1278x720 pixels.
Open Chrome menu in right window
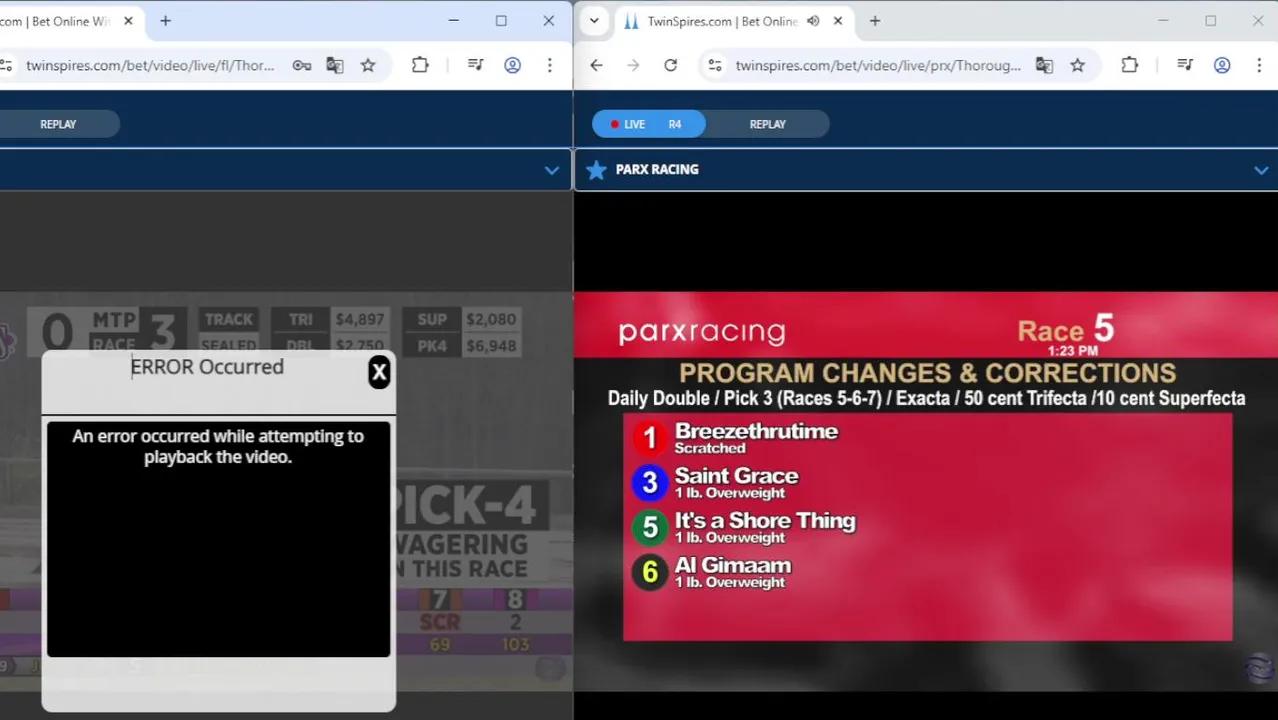(x=1259, y=65)
